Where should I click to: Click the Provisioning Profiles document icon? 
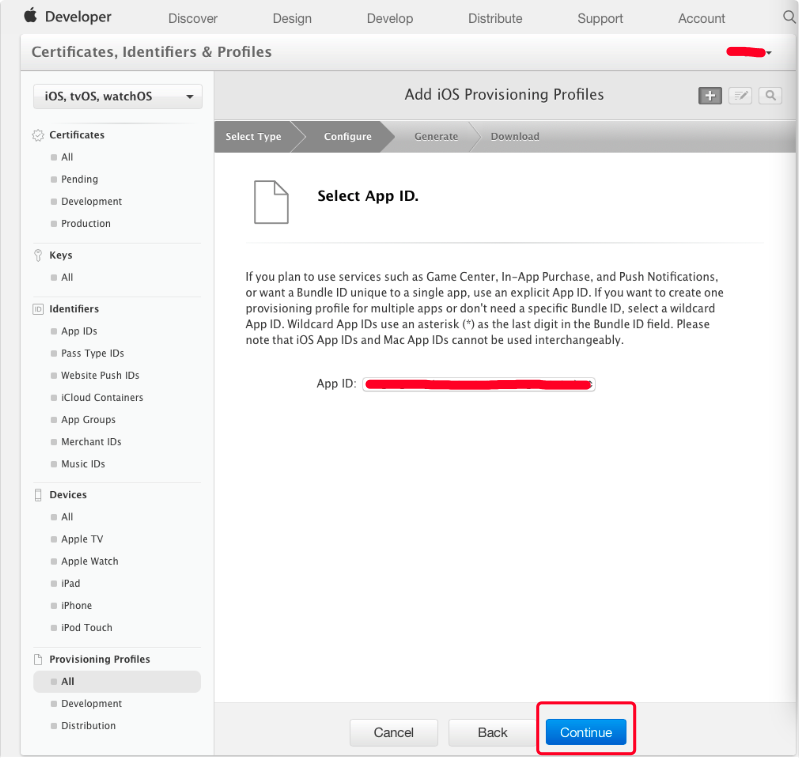[38, 660]
